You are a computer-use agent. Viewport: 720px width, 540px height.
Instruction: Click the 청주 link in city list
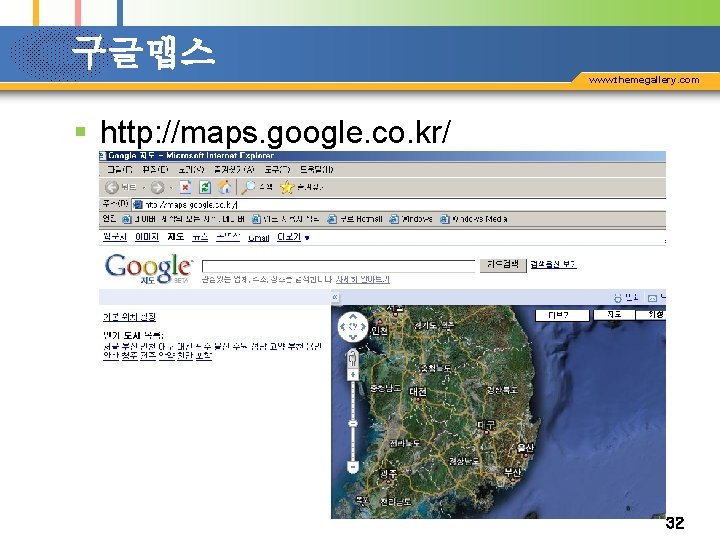pyautogui.click(x=129, y=355)
